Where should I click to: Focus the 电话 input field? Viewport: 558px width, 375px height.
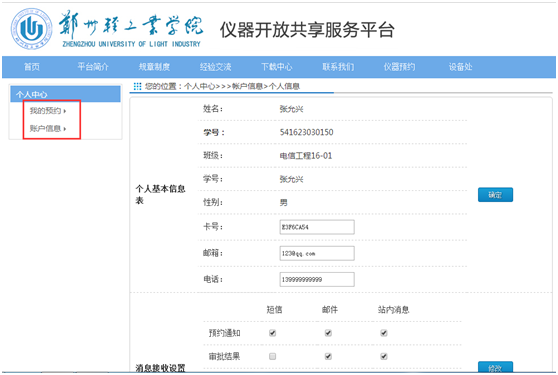click(317, 279)
